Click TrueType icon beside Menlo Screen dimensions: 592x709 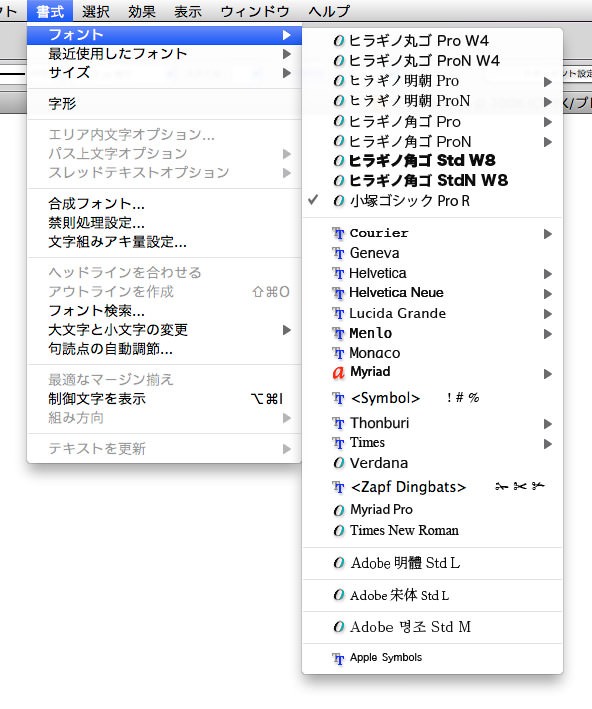(338, 333)
